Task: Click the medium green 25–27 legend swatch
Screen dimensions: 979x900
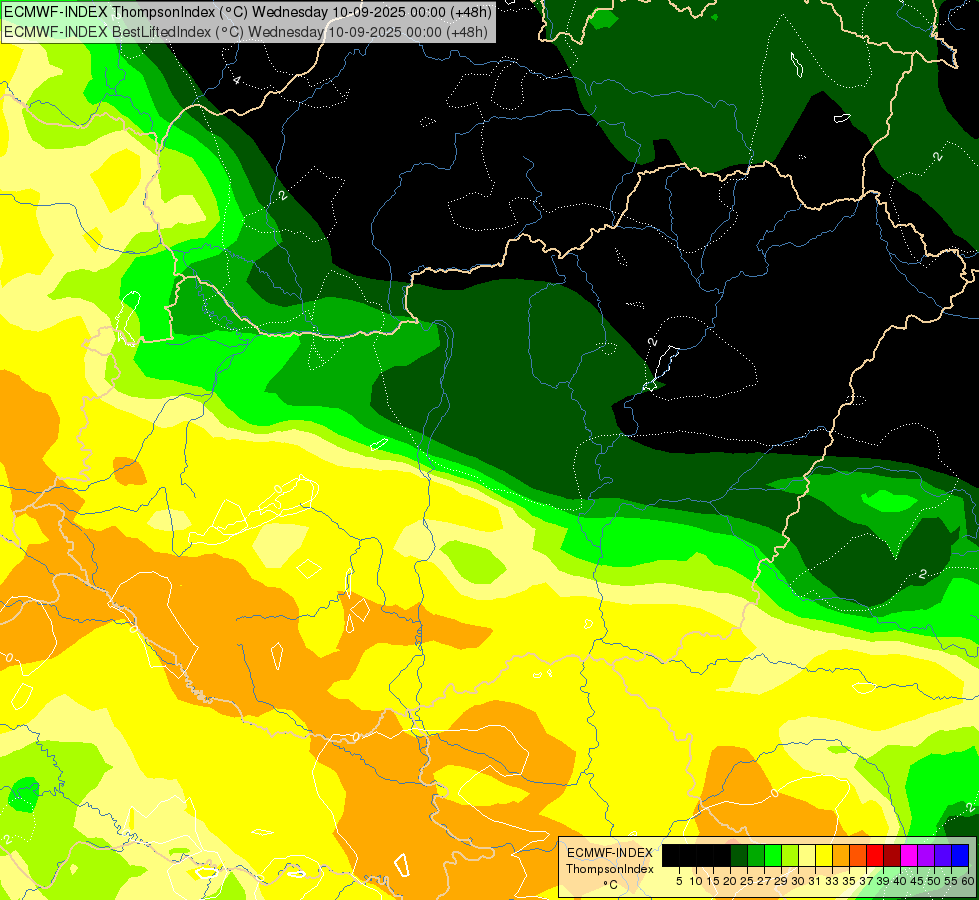Action: [756, 855]
